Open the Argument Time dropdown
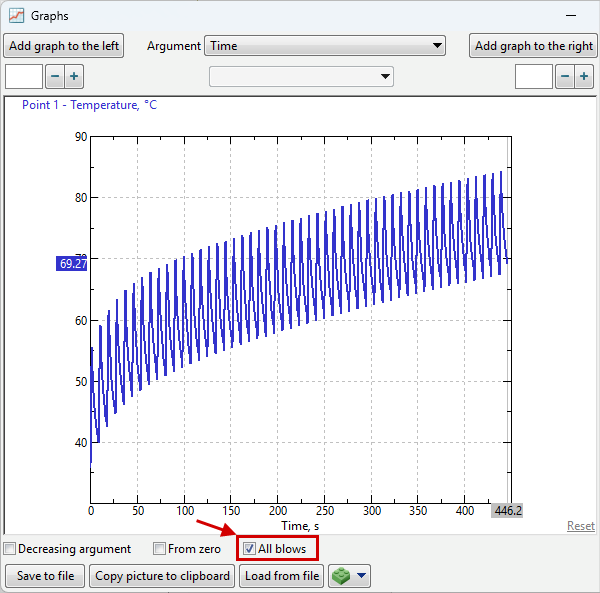 325,46
